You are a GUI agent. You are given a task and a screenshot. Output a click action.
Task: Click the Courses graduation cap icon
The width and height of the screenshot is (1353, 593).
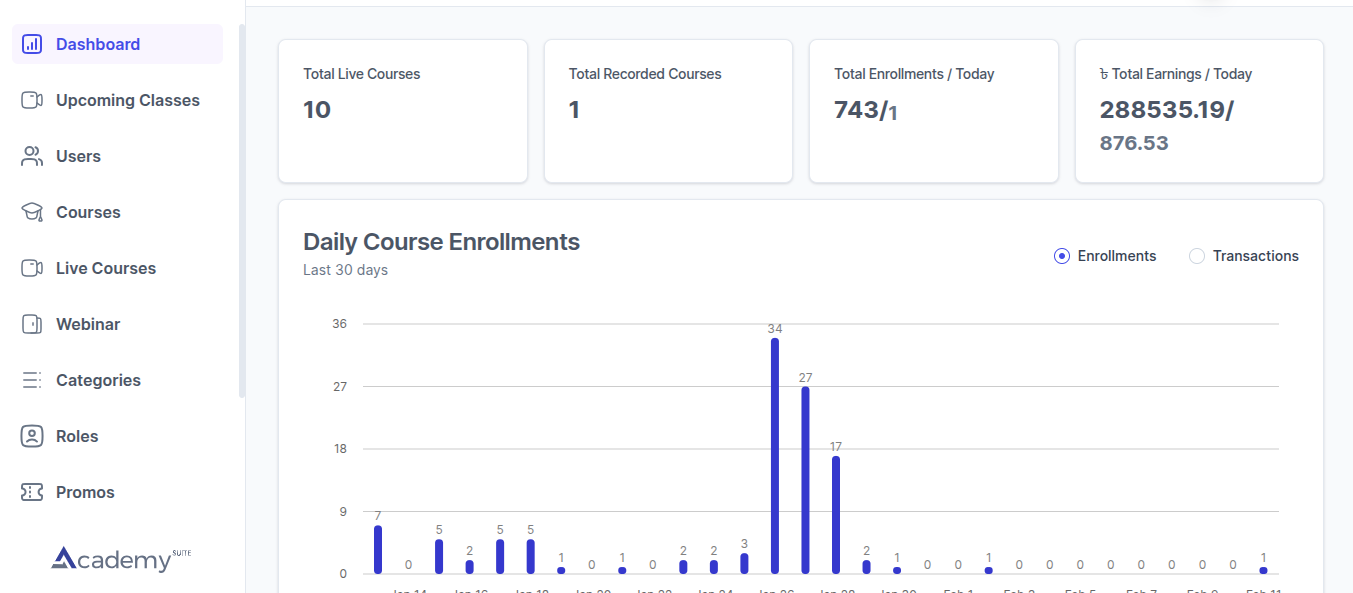[32, 212]
